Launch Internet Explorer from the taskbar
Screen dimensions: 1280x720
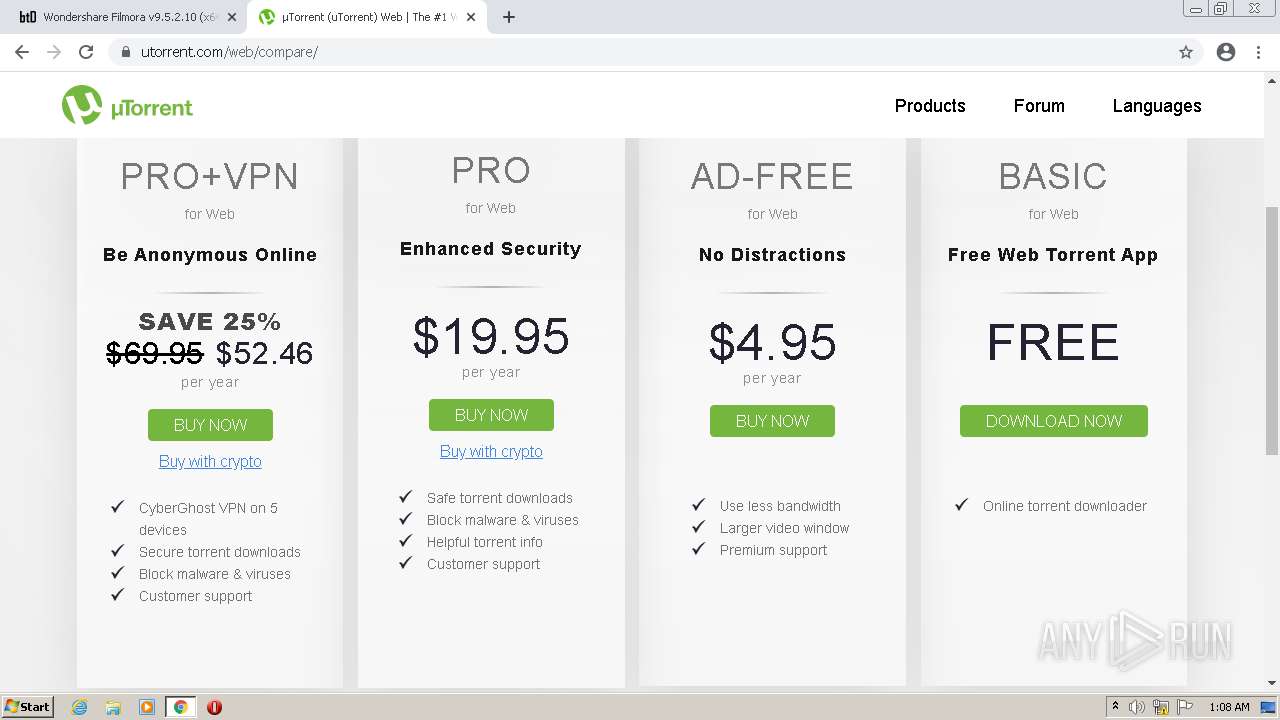[x=79, y=707]
